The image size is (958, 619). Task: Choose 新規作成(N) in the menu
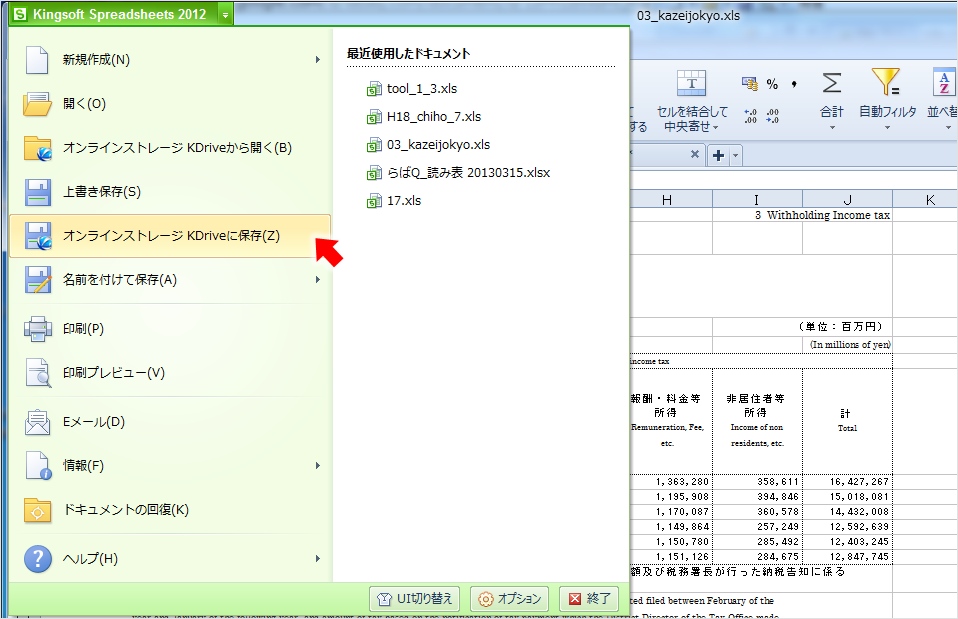170,60
